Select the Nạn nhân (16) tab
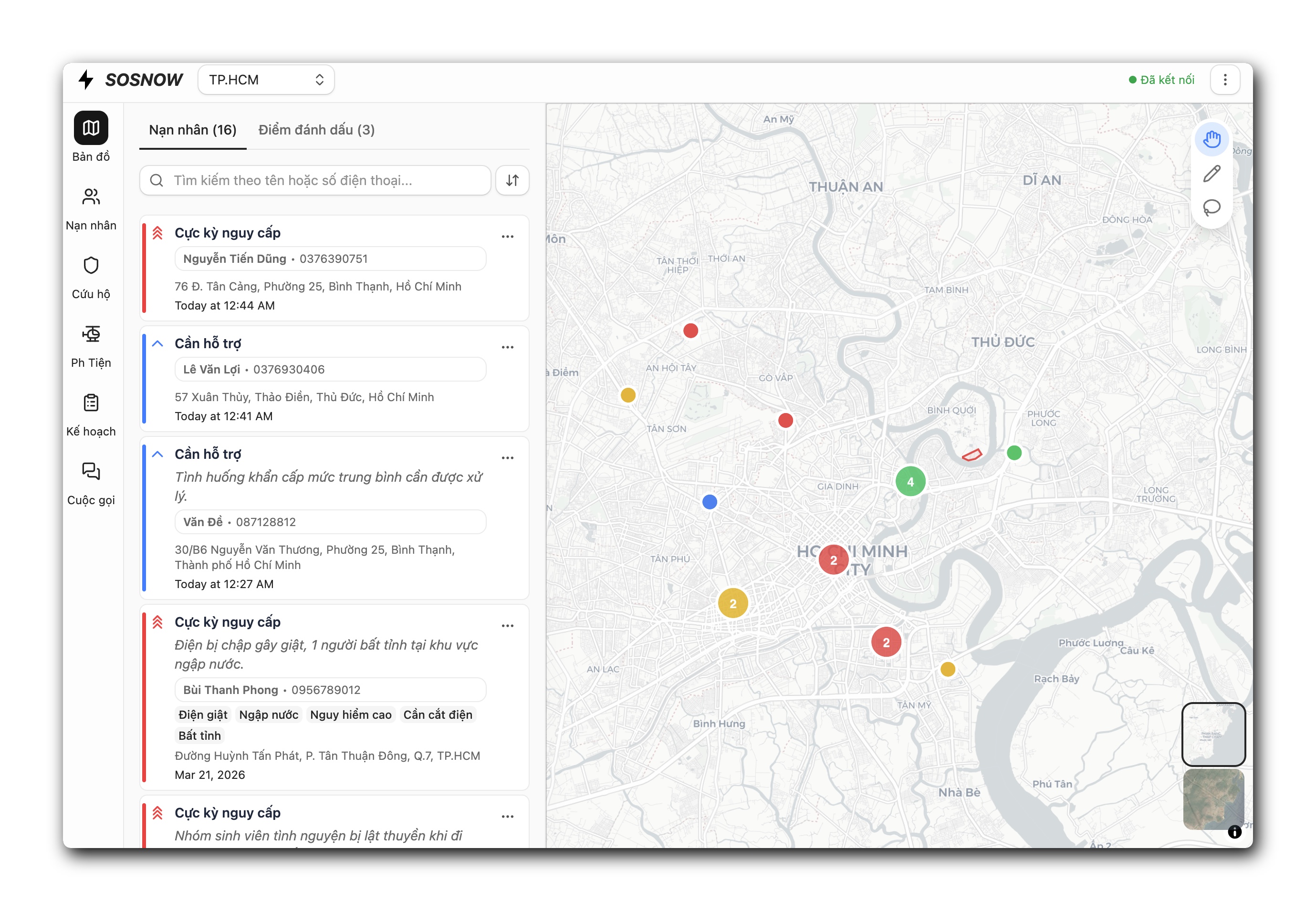 point(192,130)
